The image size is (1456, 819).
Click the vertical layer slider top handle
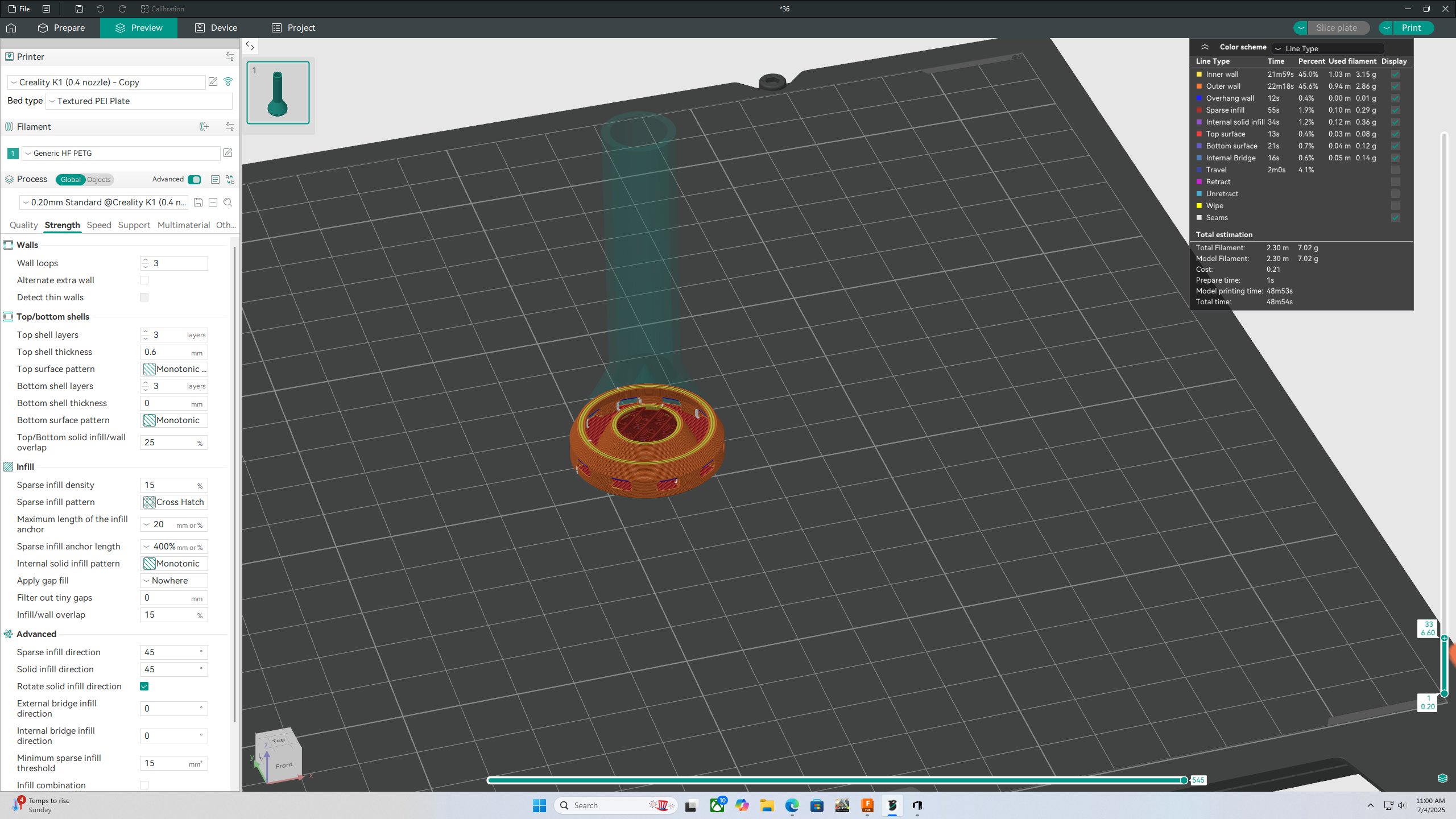1445,638
